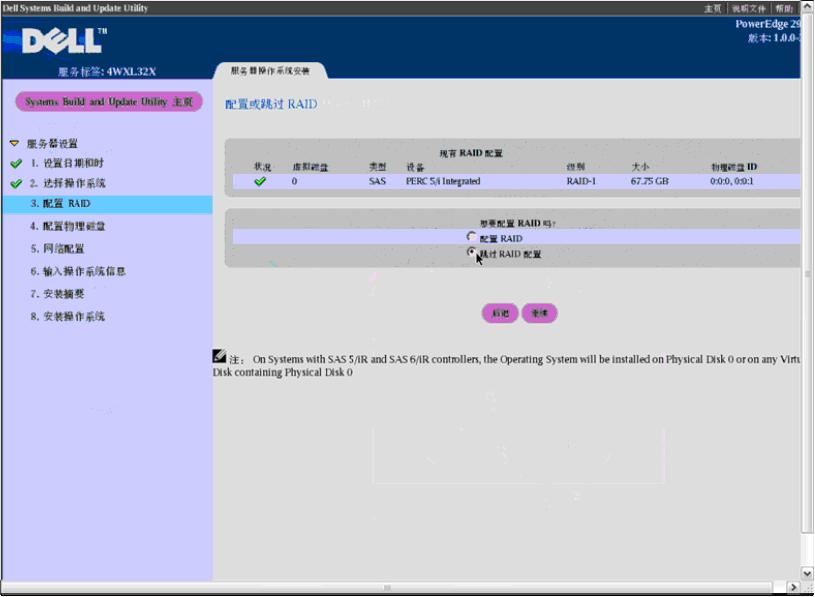Click the 物理磁盘 ID column header
Screen dimensions: 815x597
pyautogui.click(x=734, y=167)
